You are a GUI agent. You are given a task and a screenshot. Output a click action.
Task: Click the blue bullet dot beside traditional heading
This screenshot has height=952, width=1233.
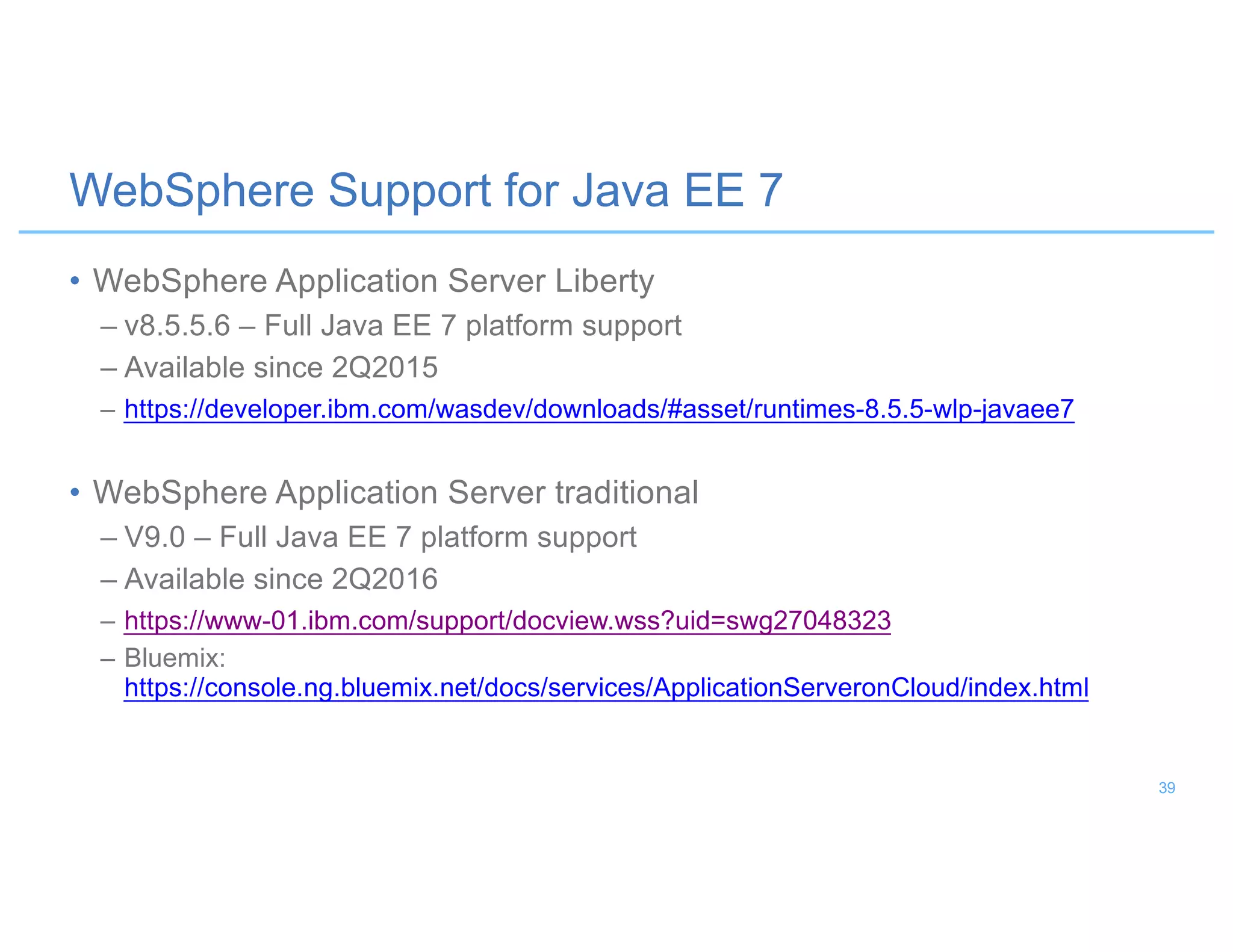(x=75, y=492)
